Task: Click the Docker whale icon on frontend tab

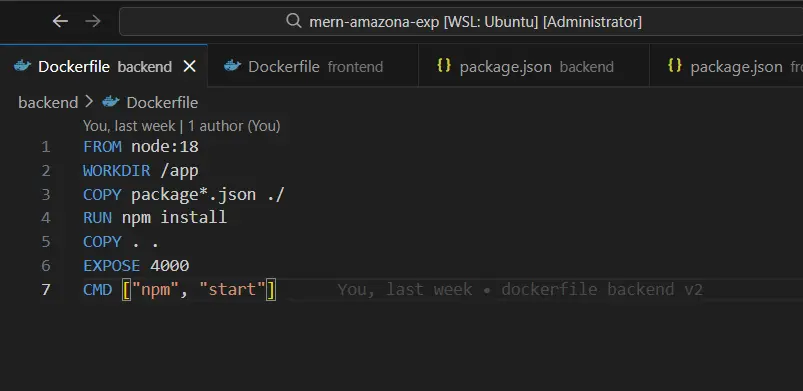Action: [x=232, y=66]
